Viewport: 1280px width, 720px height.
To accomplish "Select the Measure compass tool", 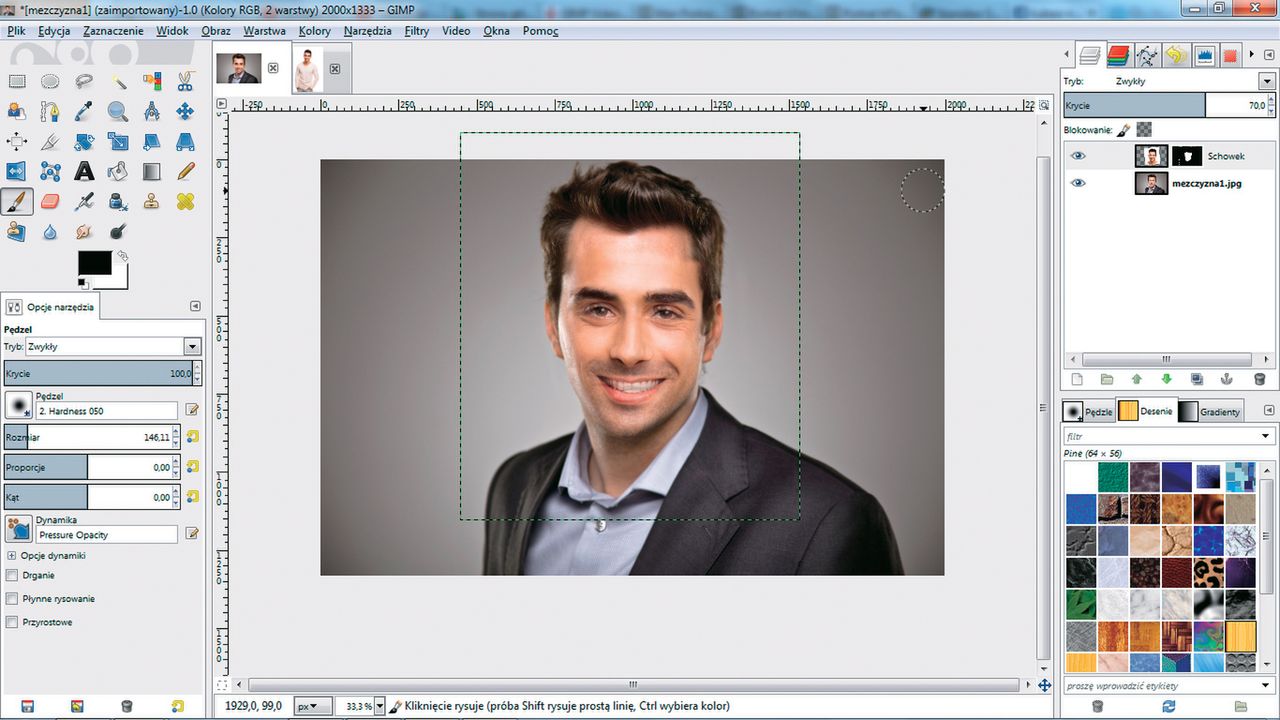I will 151,111.
